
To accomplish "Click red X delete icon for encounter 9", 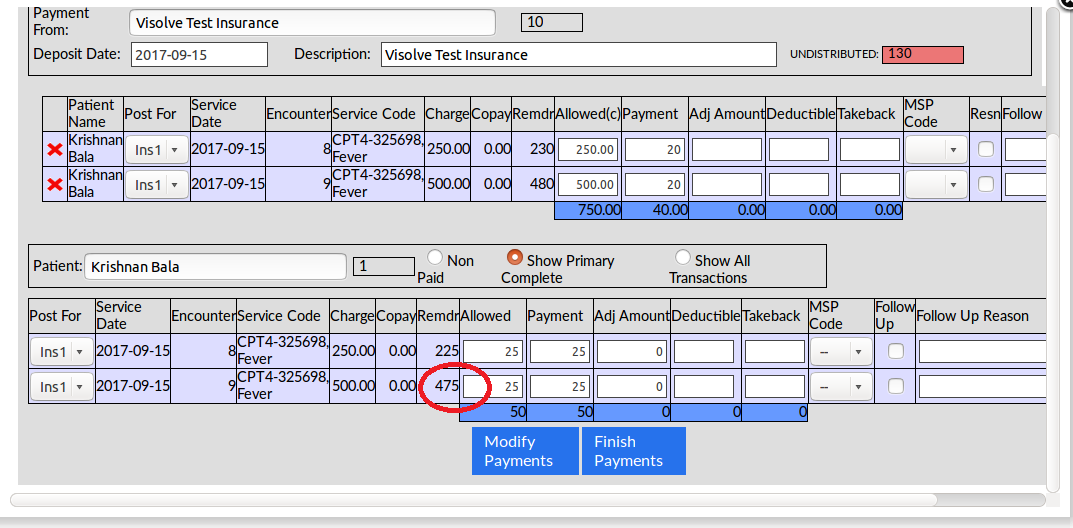I will (x=55, y=185).
